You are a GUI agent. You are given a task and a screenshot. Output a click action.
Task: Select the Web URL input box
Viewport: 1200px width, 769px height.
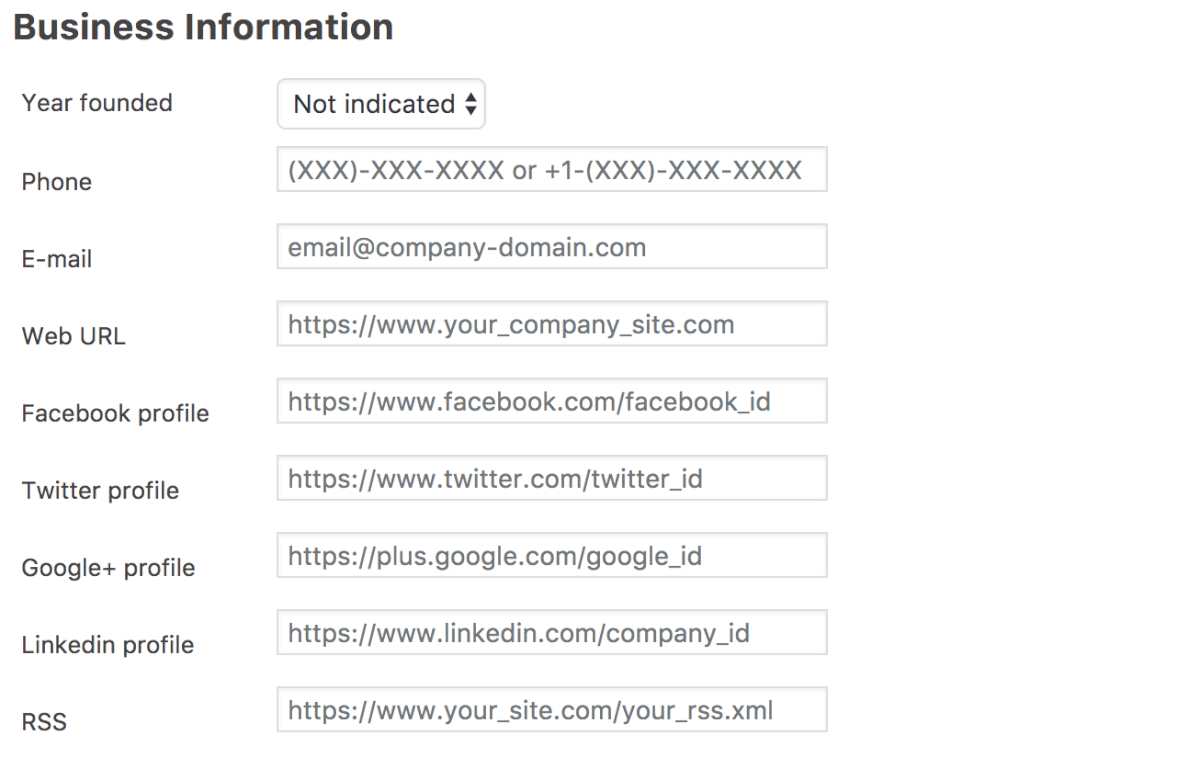[551, 324]
